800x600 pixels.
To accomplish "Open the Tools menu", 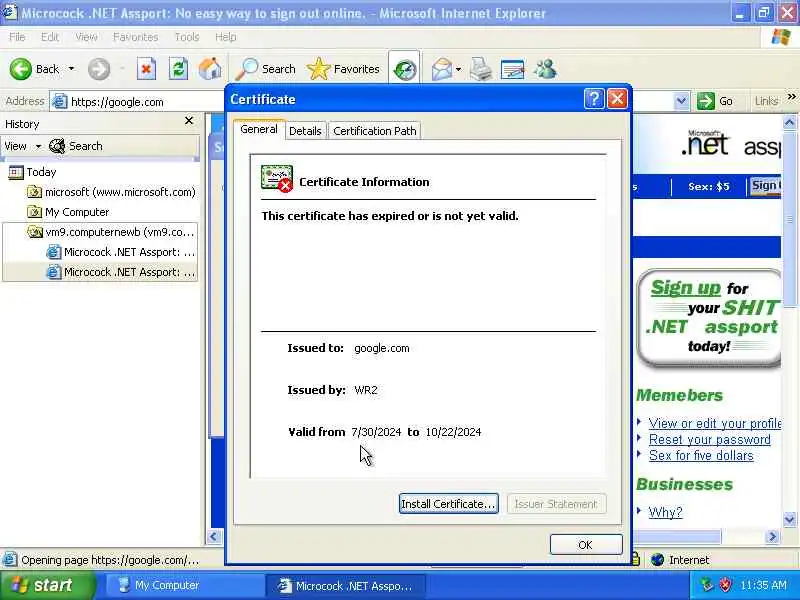I will (x=187, y=37).
